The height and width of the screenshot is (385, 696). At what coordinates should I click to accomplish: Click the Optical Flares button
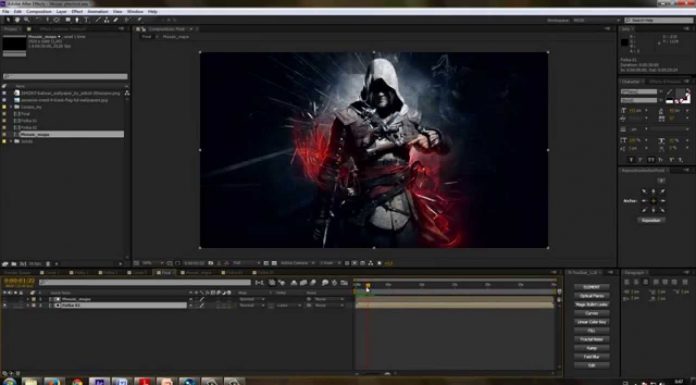coord(591,296)
